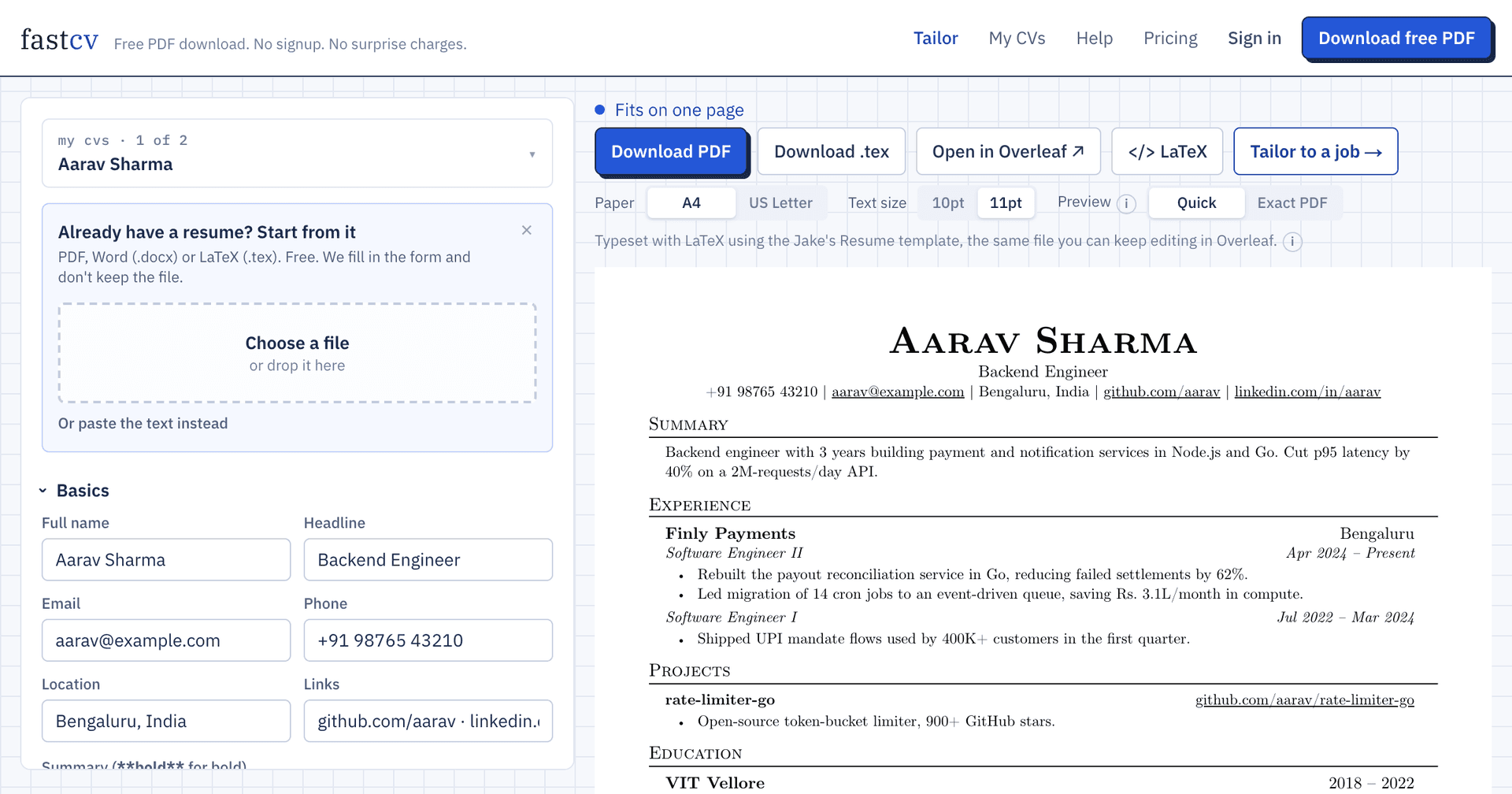Screen dimensions: 1512x794
Task: Click the Aarav Sharma resume name heading
Action: [x=1043, y=341]
